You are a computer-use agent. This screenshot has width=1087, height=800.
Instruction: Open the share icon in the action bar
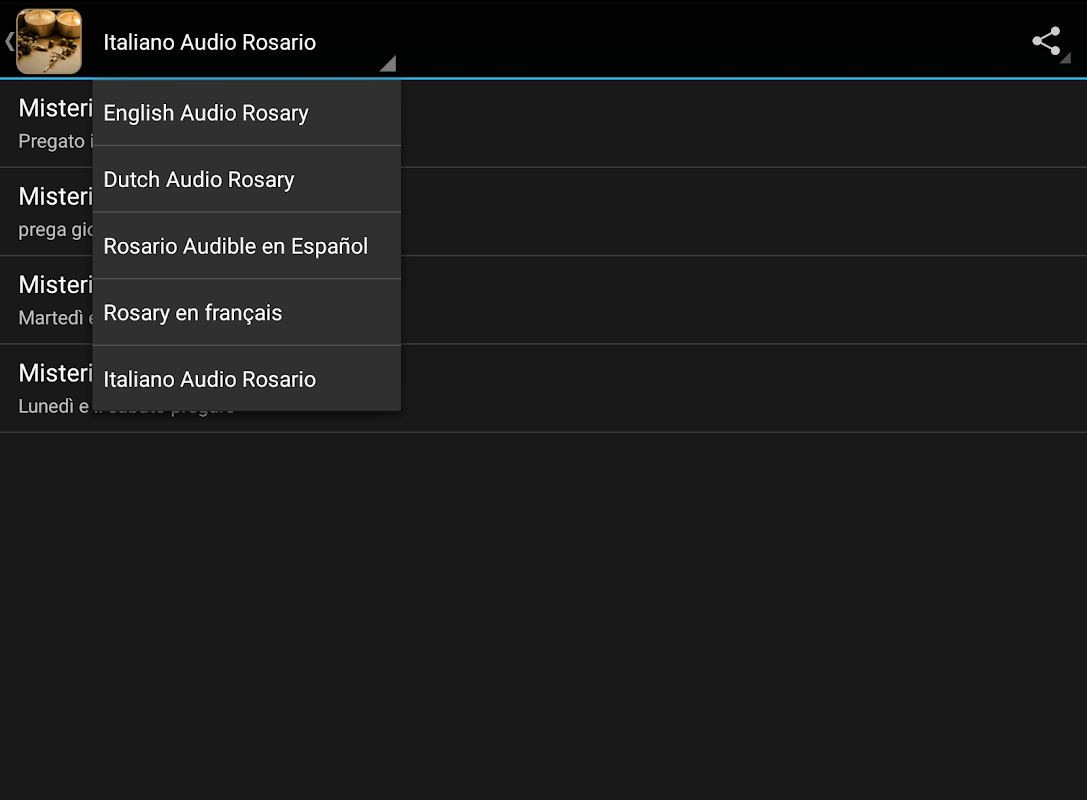pyautogui.click(x=1045, y=41)
